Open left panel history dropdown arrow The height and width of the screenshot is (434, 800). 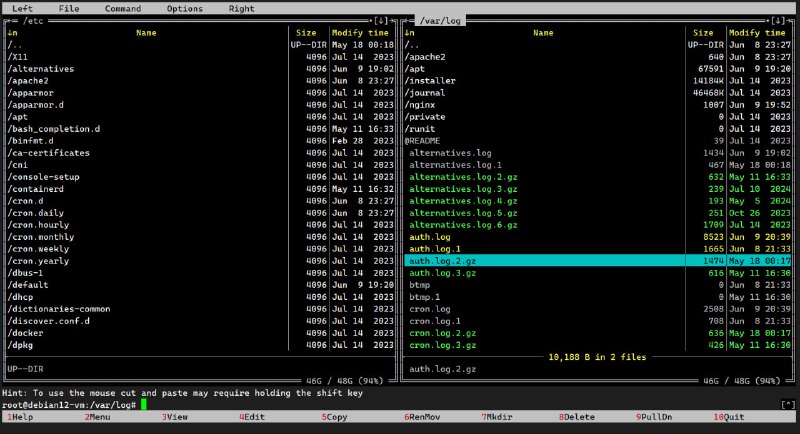[x=381, y=21]
